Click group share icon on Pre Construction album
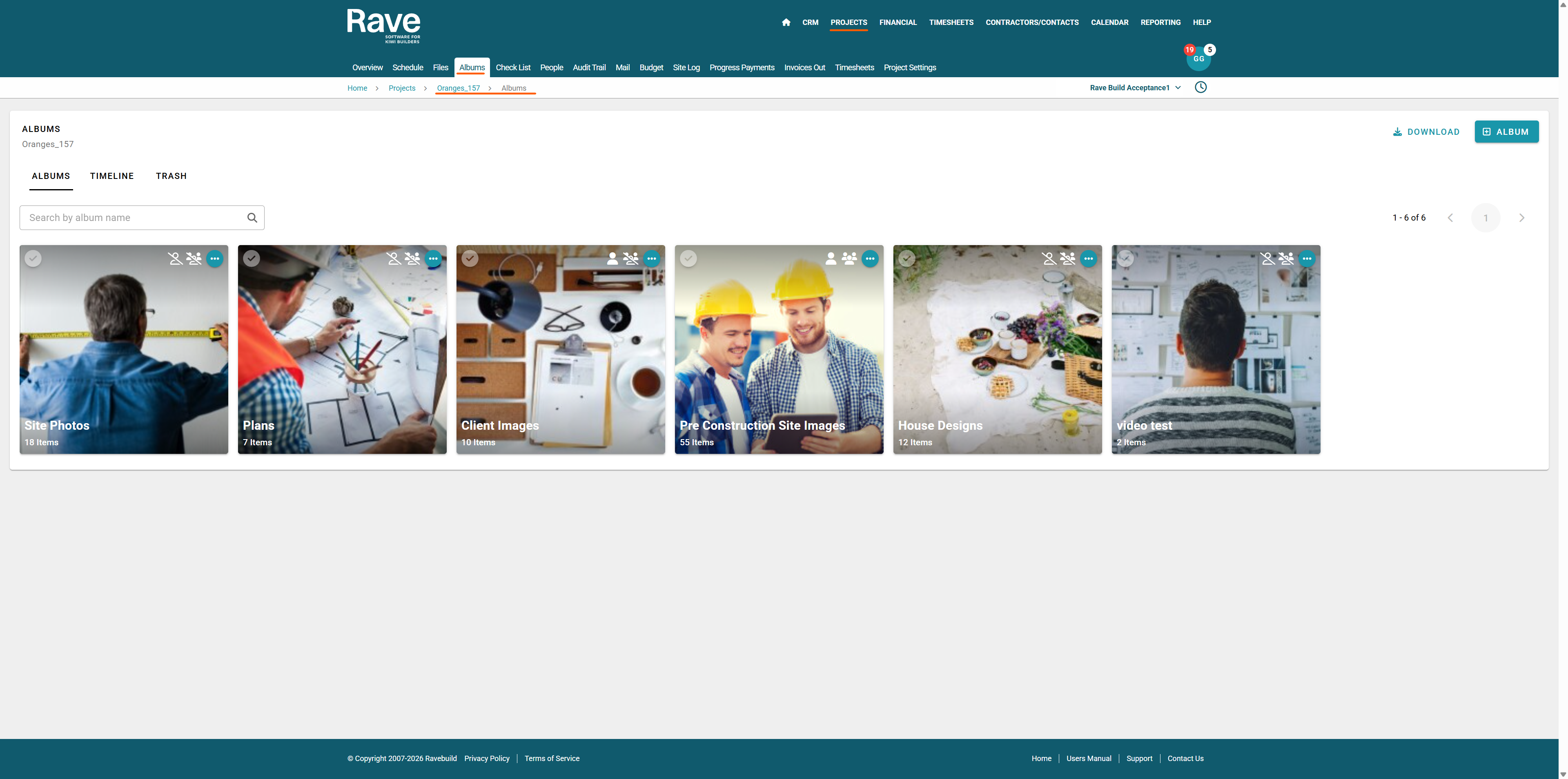Image resolution: width=1568 pixels, height=779 pixels. pyautogui.click(x=849, y=258)
